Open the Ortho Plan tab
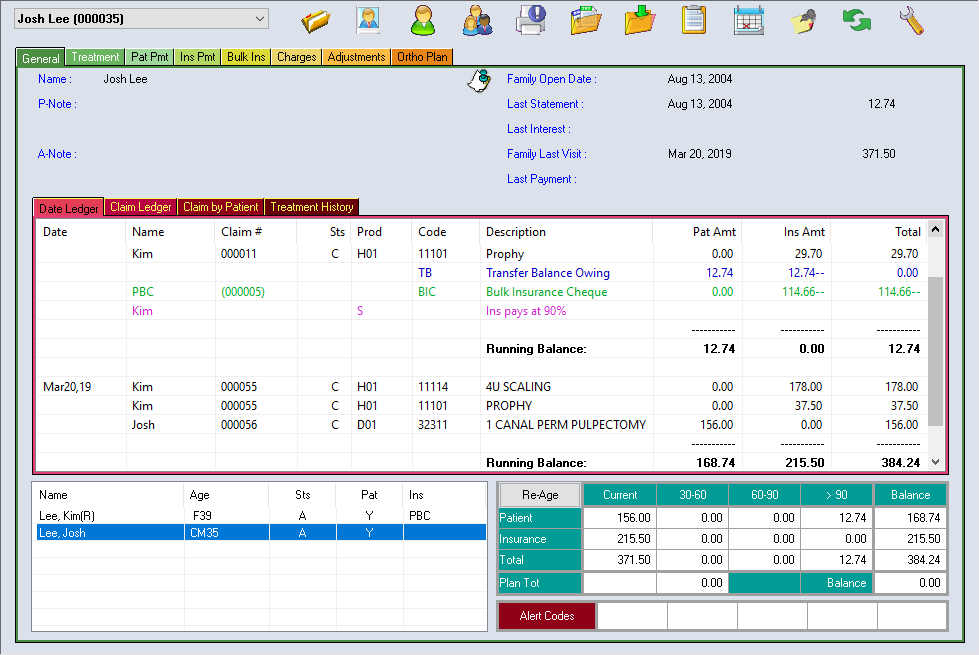The width and height of the screenshot is (979, 655). (x=422, y=57)
